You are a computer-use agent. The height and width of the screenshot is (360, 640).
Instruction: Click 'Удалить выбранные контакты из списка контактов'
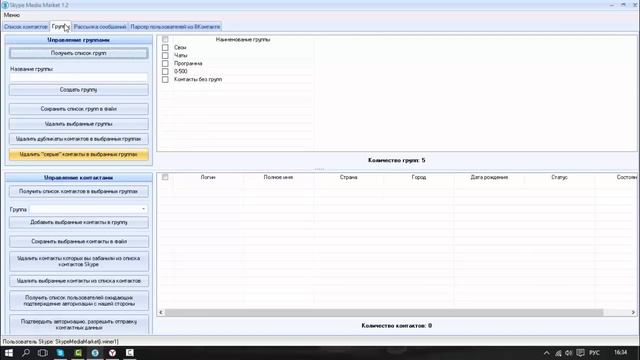79,281
